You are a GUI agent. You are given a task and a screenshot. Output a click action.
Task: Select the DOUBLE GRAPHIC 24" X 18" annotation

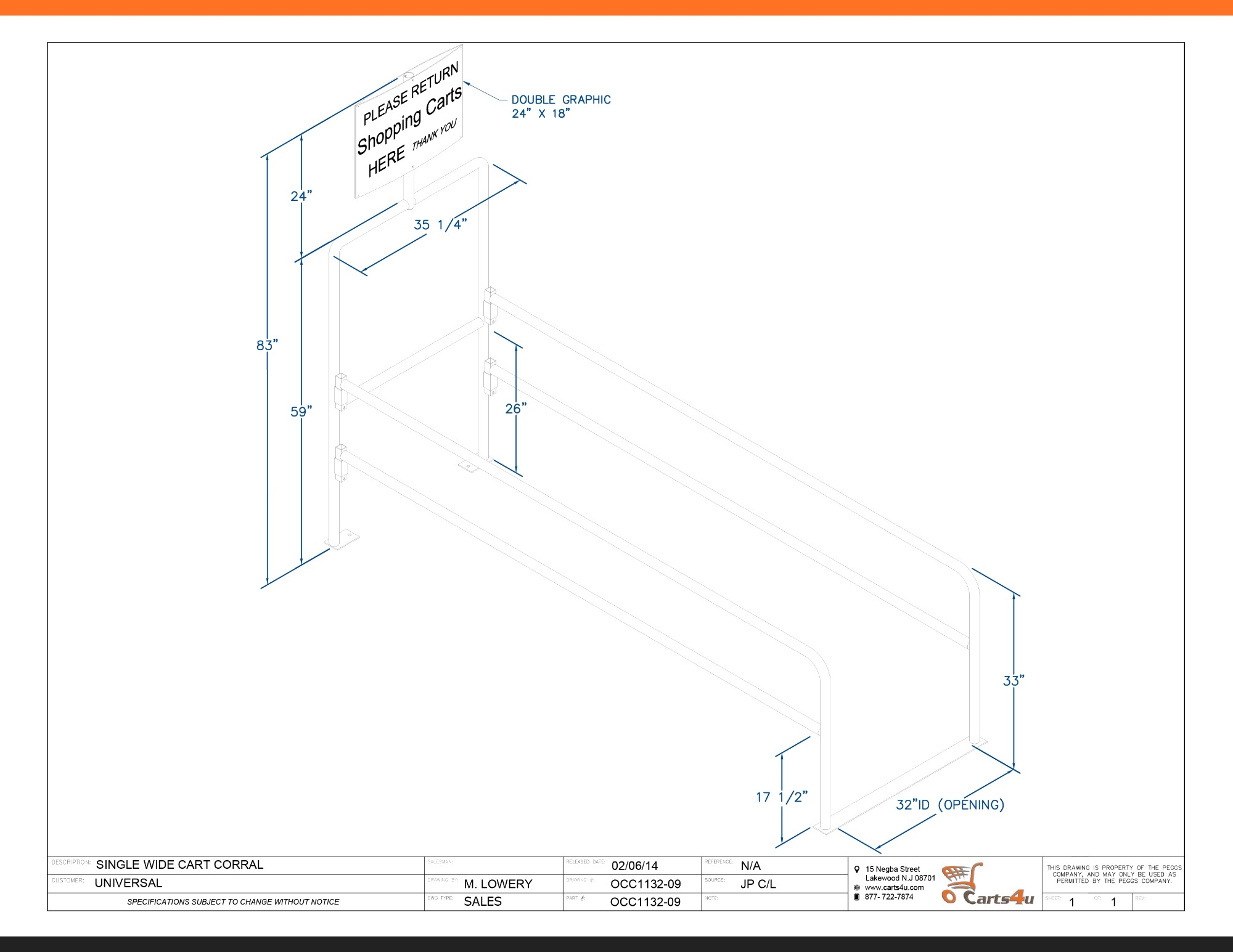point(560,107)
